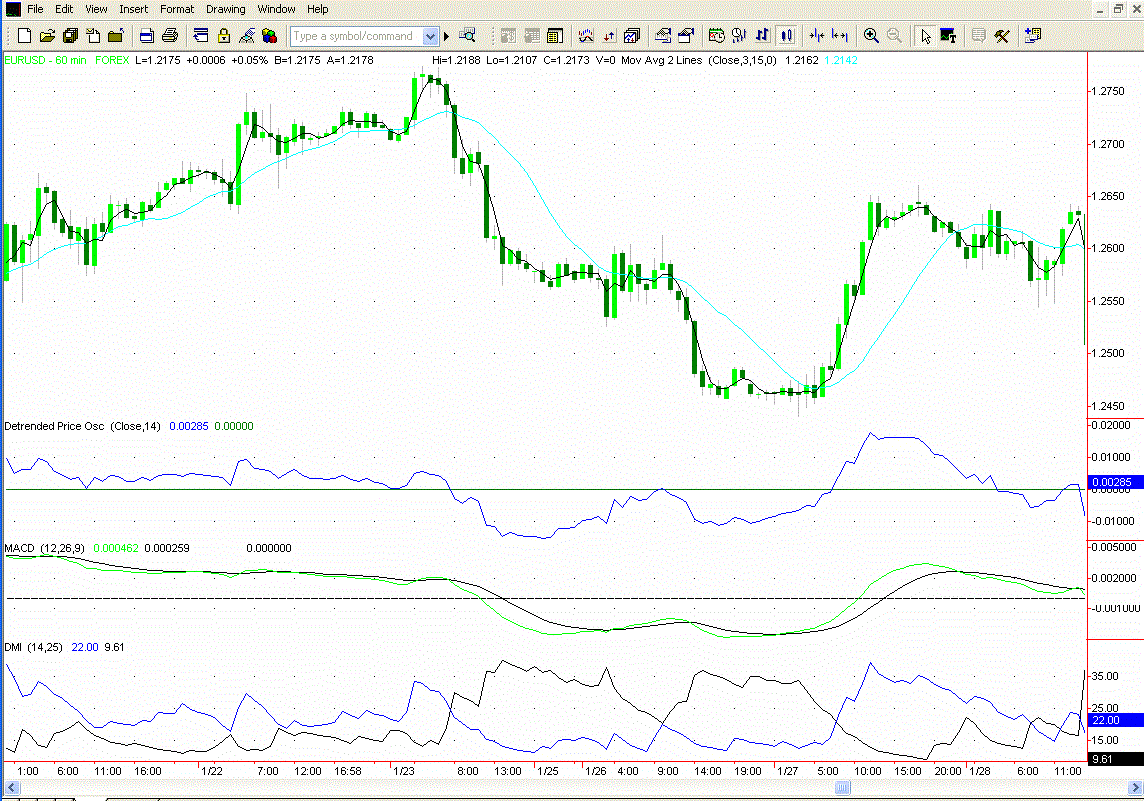
Task: Click the Save all stacked disks icon
Action: tap(70, 35)
